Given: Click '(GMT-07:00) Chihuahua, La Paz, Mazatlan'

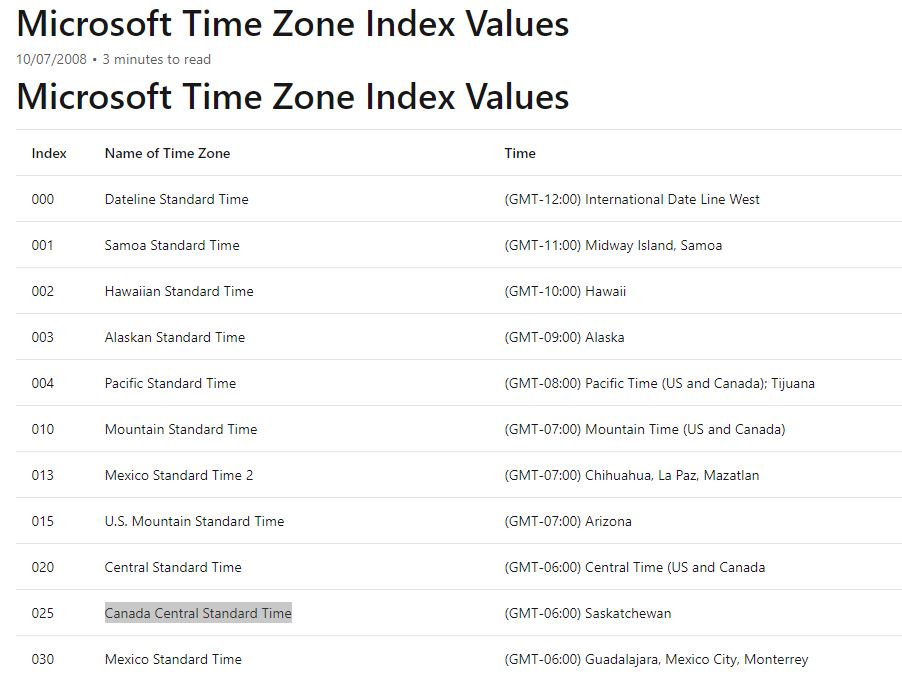Looking at the screenshot, I should [632, 475].
